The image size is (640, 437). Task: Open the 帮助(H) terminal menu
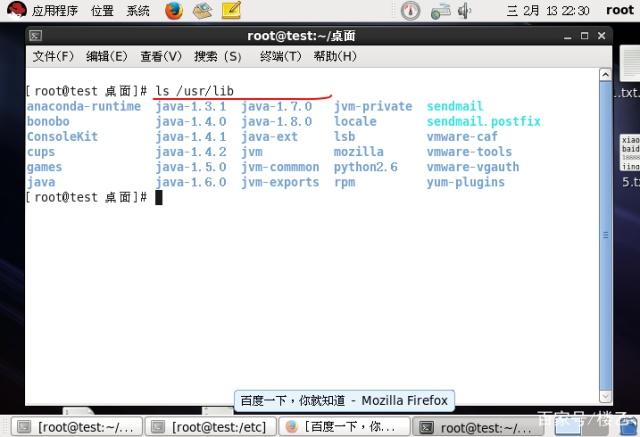335,56
